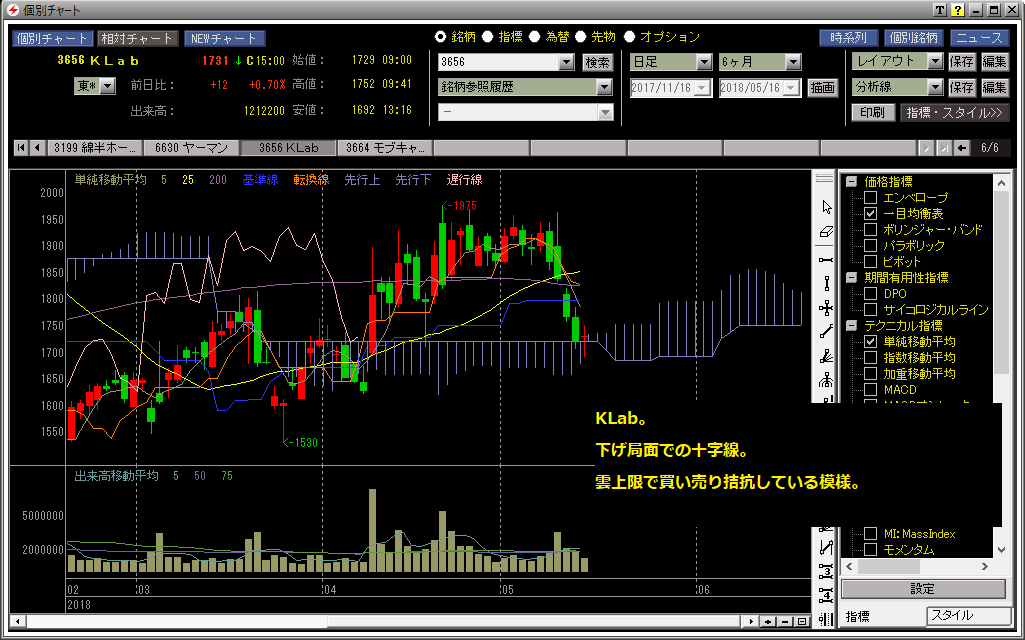1025x640 pixels.
Task: Open the 6ヶ月 period dropdown
Action: point(793,62)
